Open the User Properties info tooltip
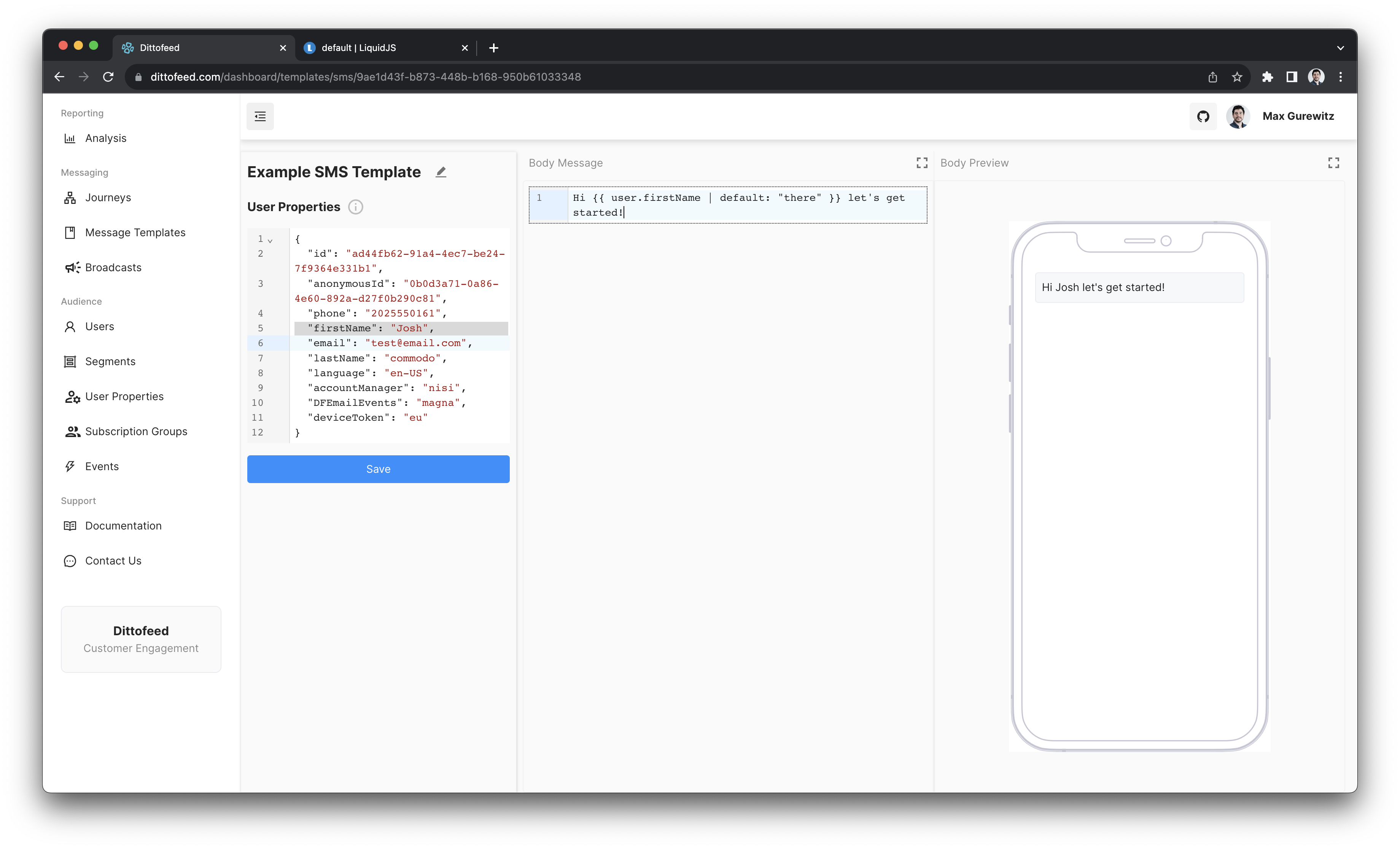 pos(356,207)
